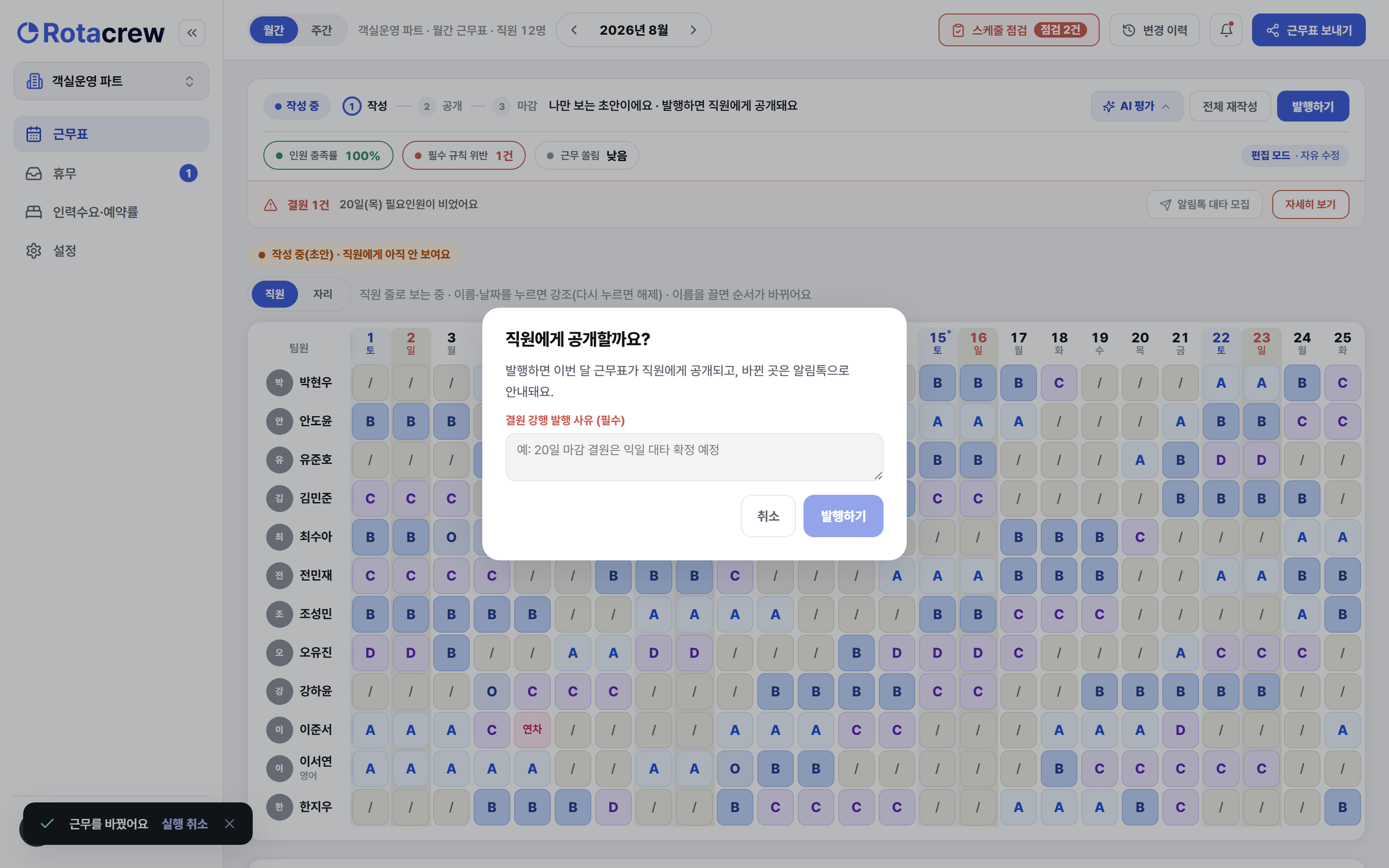This screenshot has width=1389, height=868.
Task: Click 발행하기 in the dialog
Action: (843, 516)
